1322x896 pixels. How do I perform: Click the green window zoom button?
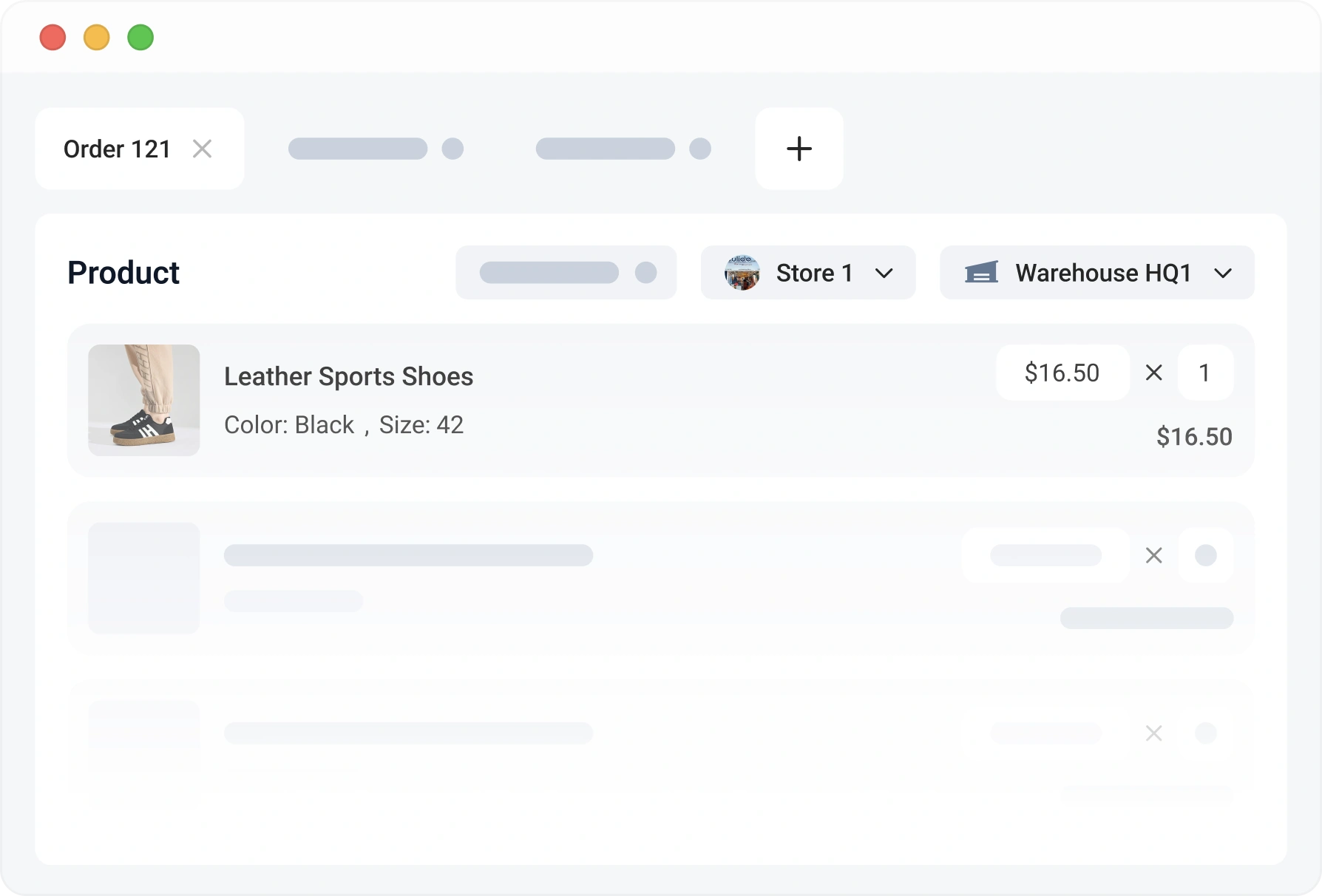coord(140,37)
